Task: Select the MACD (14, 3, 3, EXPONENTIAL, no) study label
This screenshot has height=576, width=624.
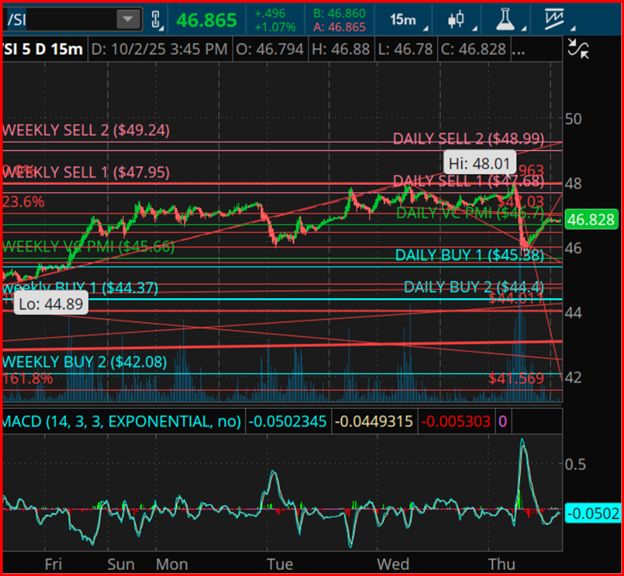Action: click(122, 421)
